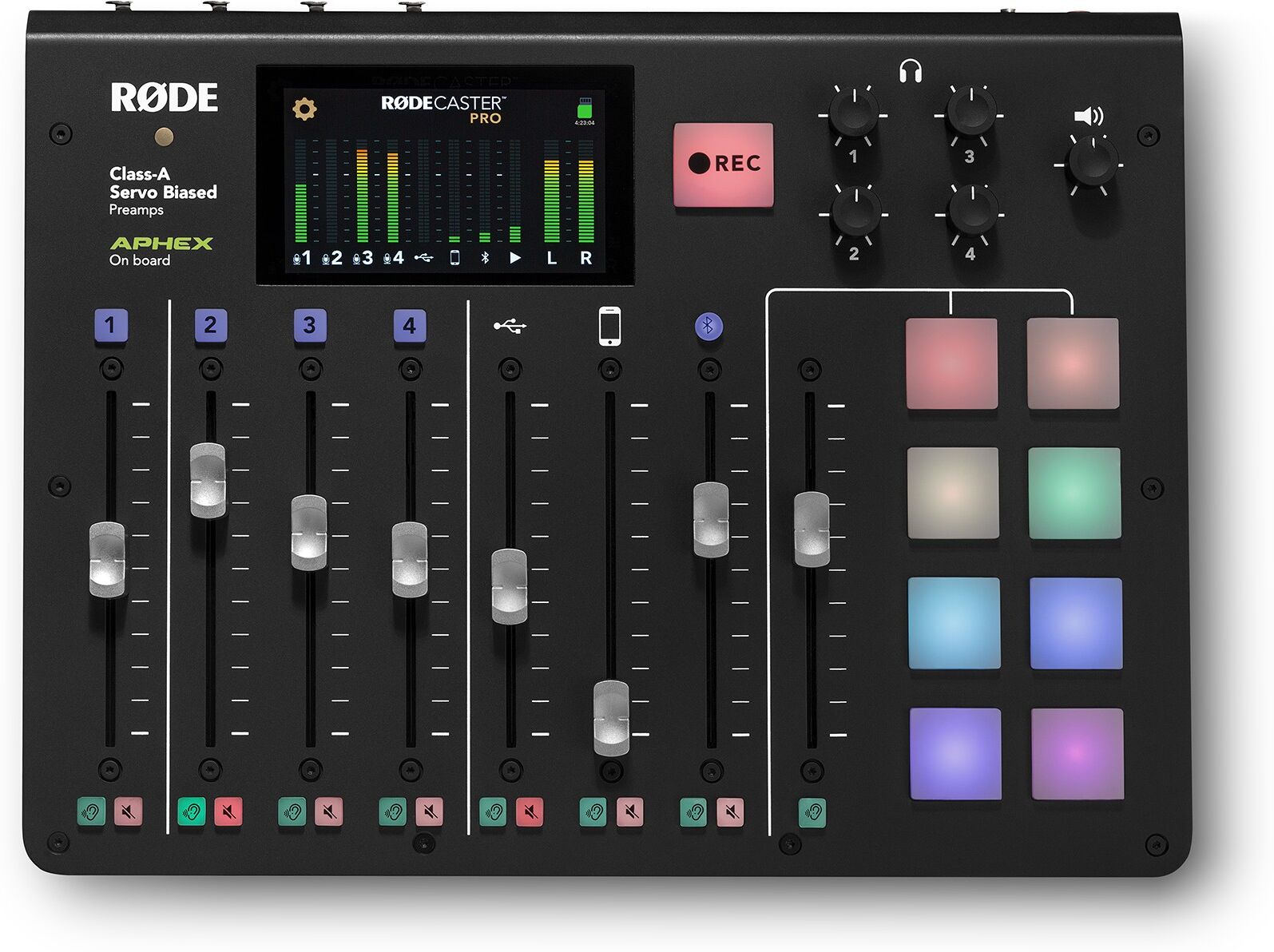The width and height of the screenshot is (1274, 952).
Task: Mute the USB channel
Action: [x=530, y=812]
